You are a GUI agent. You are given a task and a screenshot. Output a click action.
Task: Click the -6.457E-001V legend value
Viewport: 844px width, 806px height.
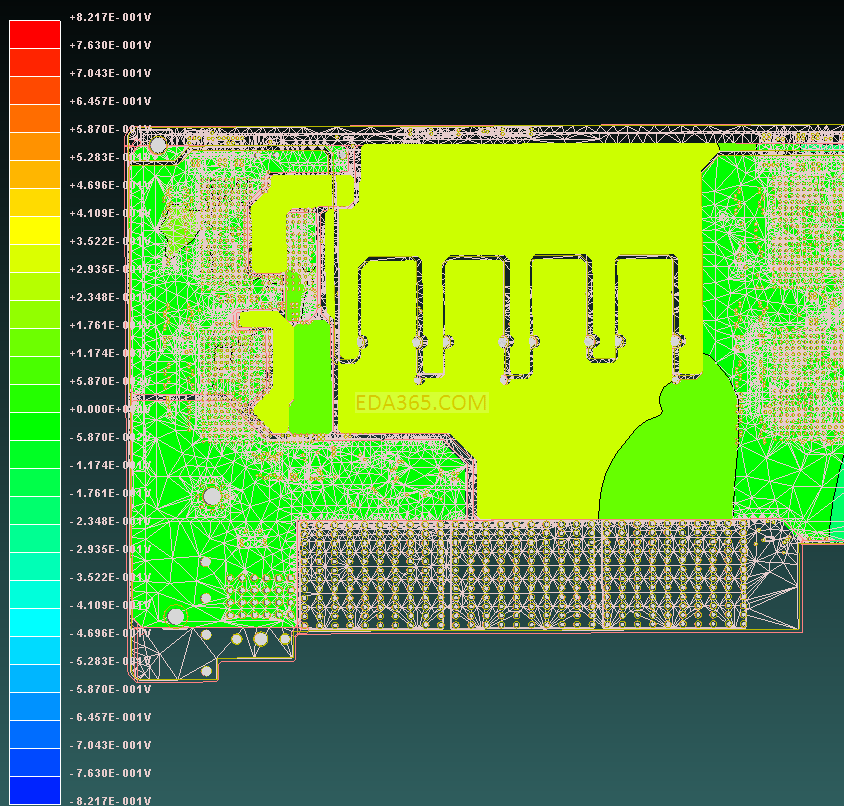(x=110, y=717)
